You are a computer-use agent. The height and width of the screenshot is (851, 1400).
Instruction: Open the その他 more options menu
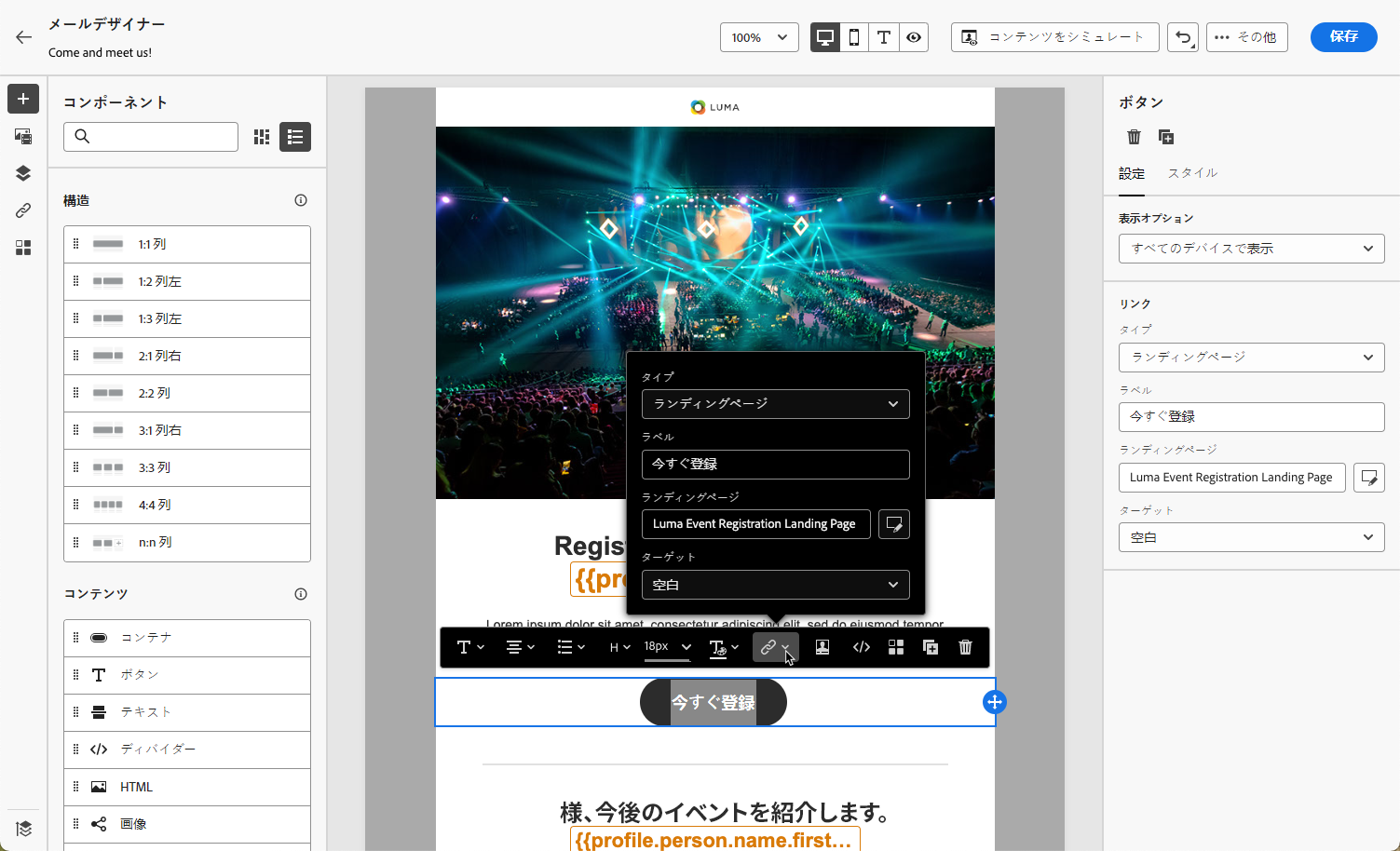[1247, 37]
